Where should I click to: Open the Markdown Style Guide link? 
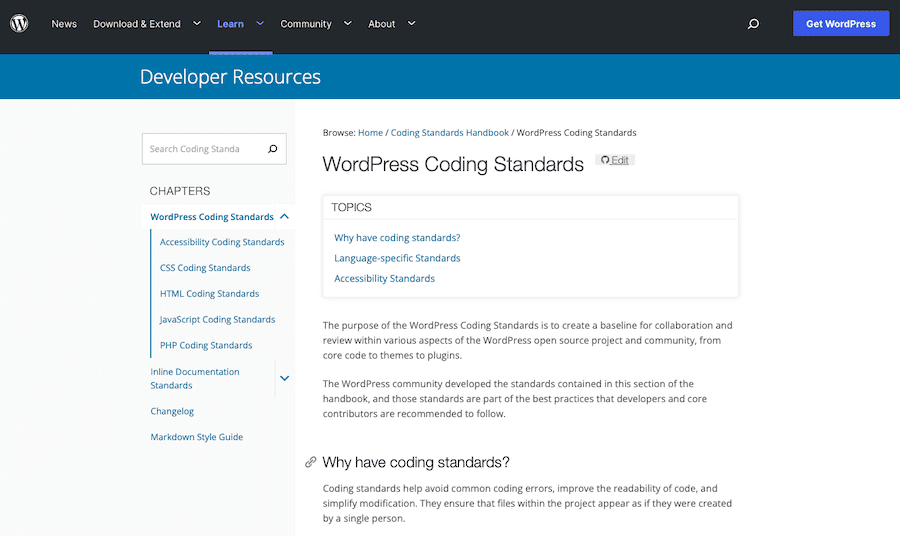pos(196,437)
